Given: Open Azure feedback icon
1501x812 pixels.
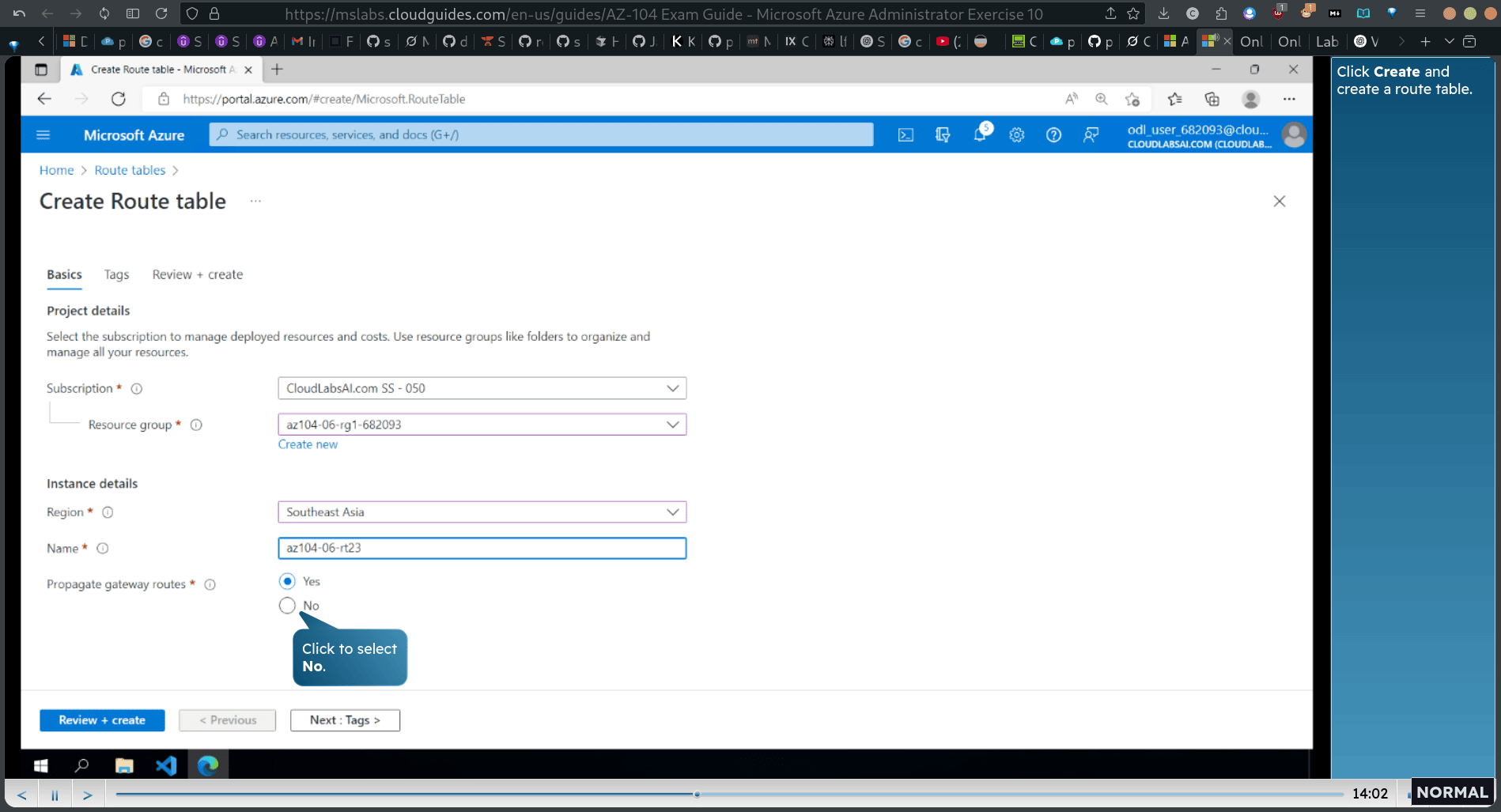Looking at the screenshot, I should 1091,135.
